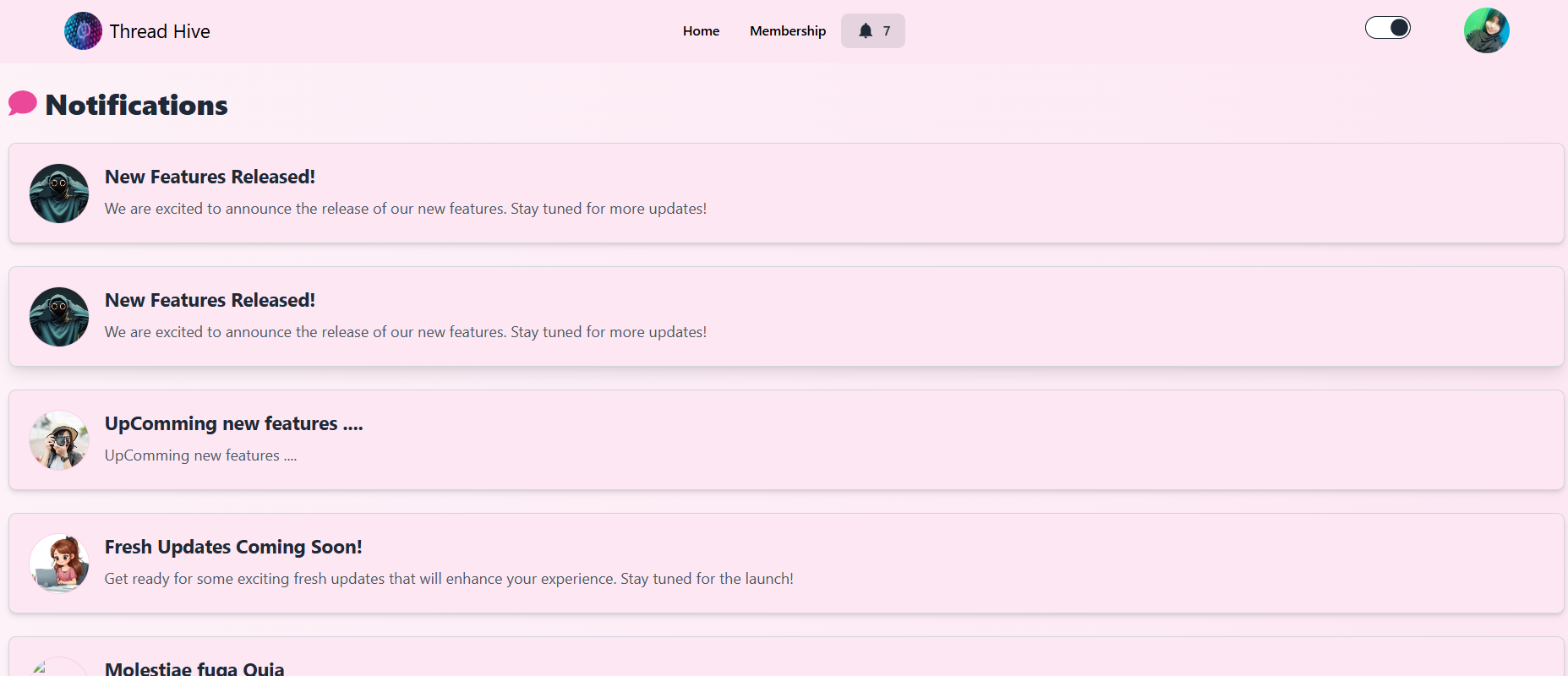The image size is (1568, 676).
Task: Select the 'Get ready for some exciting fresh updates' text
Action: click(449, 579)
